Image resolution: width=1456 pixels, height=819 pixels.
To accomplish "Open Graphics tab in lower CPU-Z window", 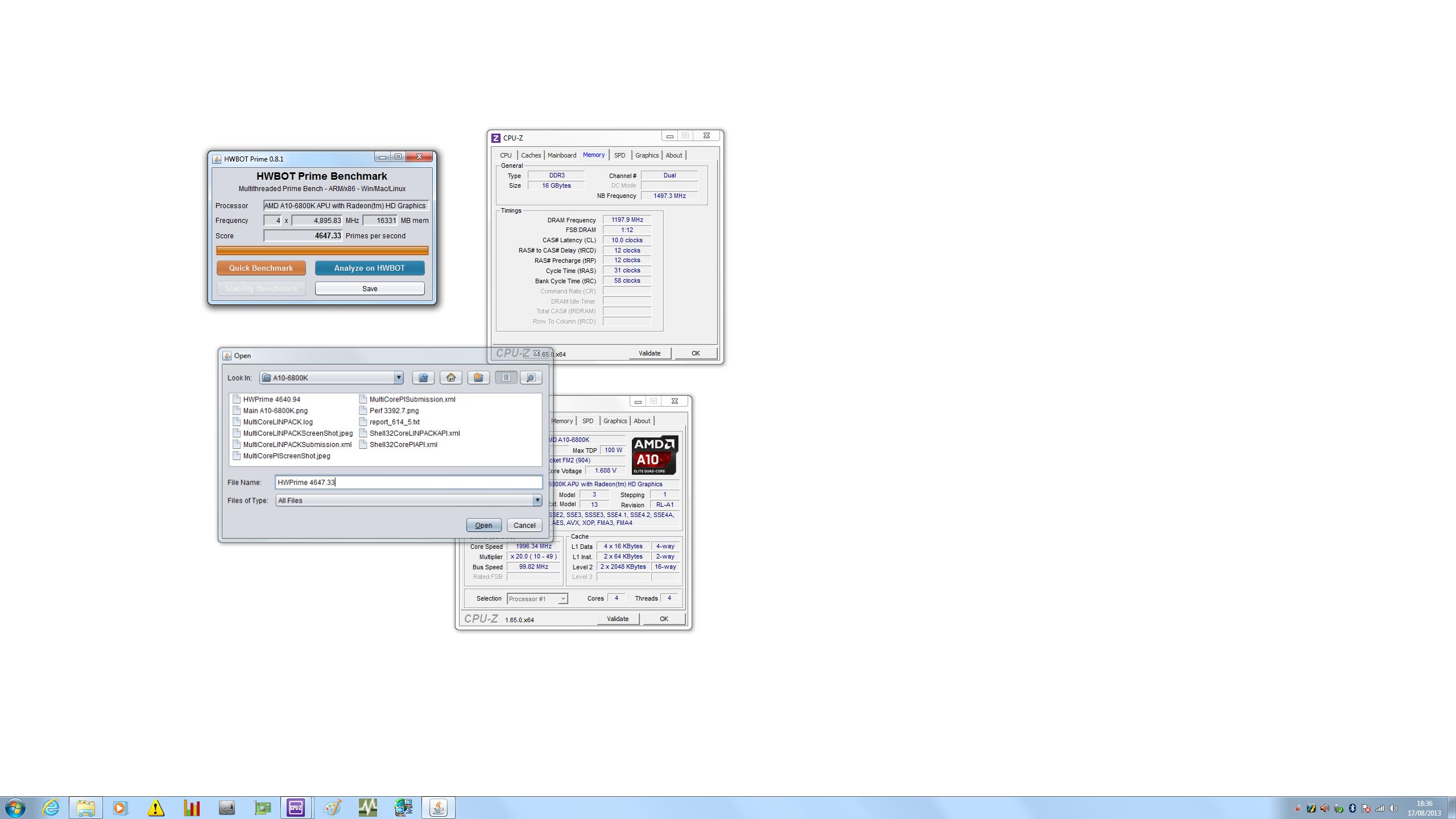I will coord(615,421).
